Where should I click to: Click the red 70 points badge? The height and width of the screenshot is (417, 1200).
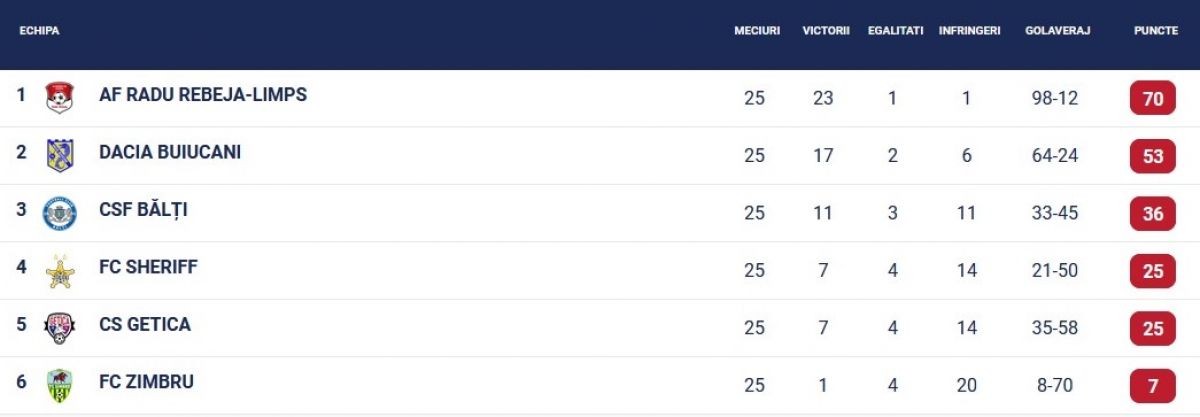tap(1153, 98)
